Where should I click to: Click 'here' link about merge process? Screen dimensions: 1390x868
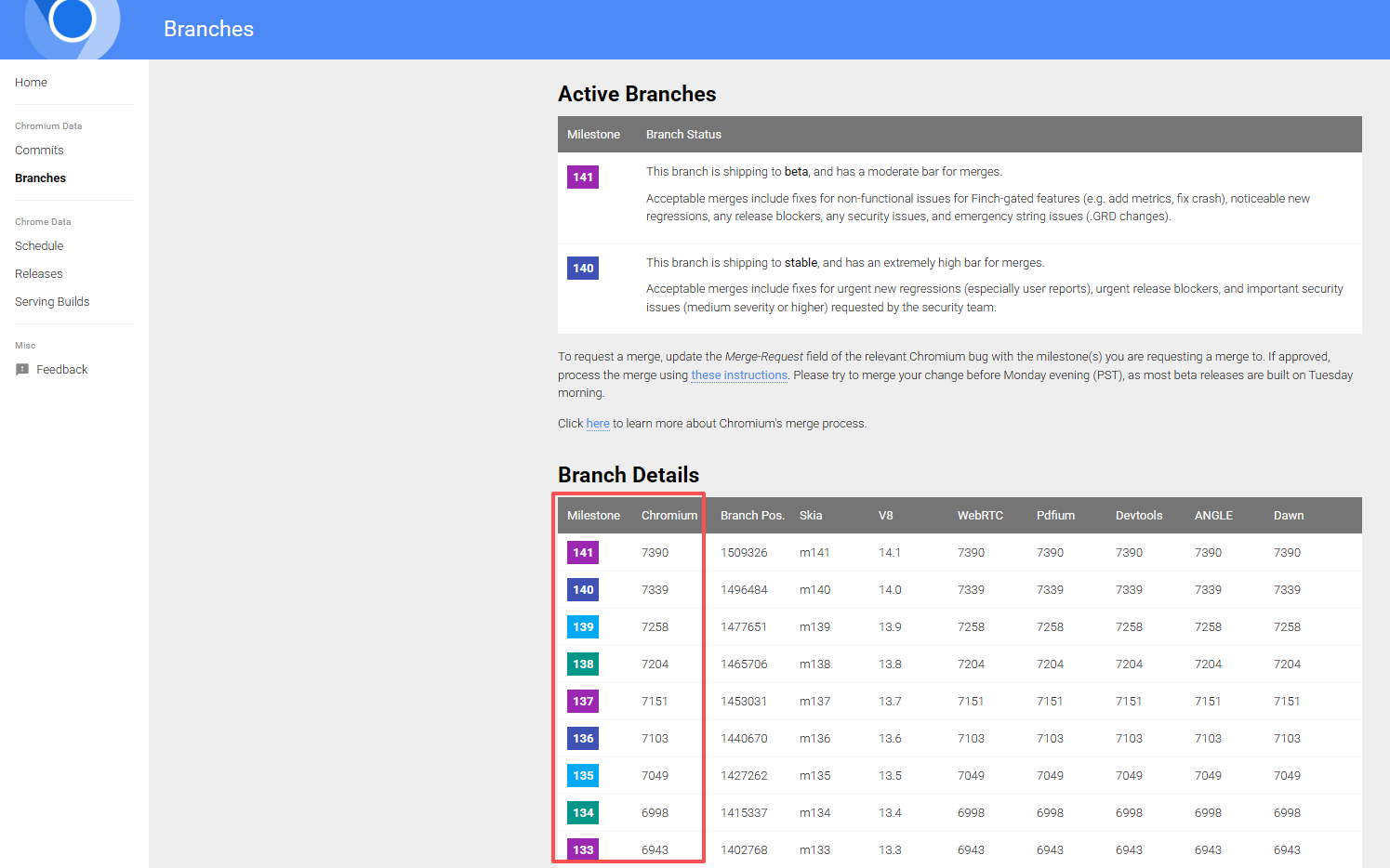(x=598, y=424)
